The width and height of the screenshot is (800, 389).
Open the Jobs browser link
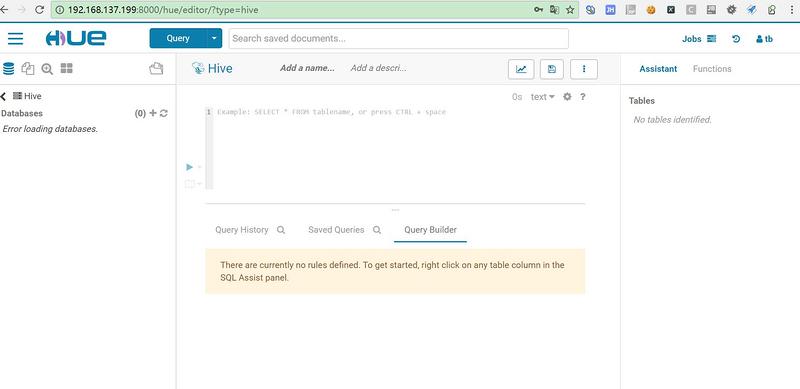click(699, 39)
